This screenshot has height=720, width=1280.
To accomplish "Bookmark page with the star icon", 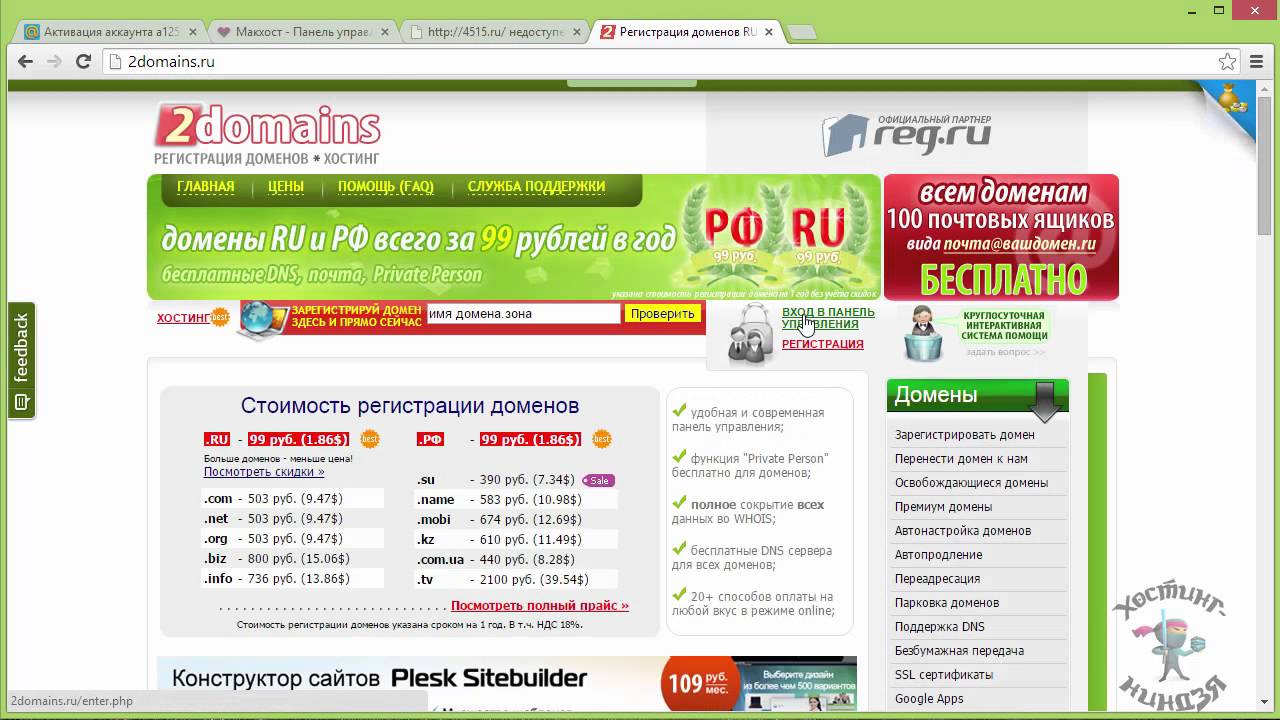I will pyautogui.click(x=1227, y=62).
